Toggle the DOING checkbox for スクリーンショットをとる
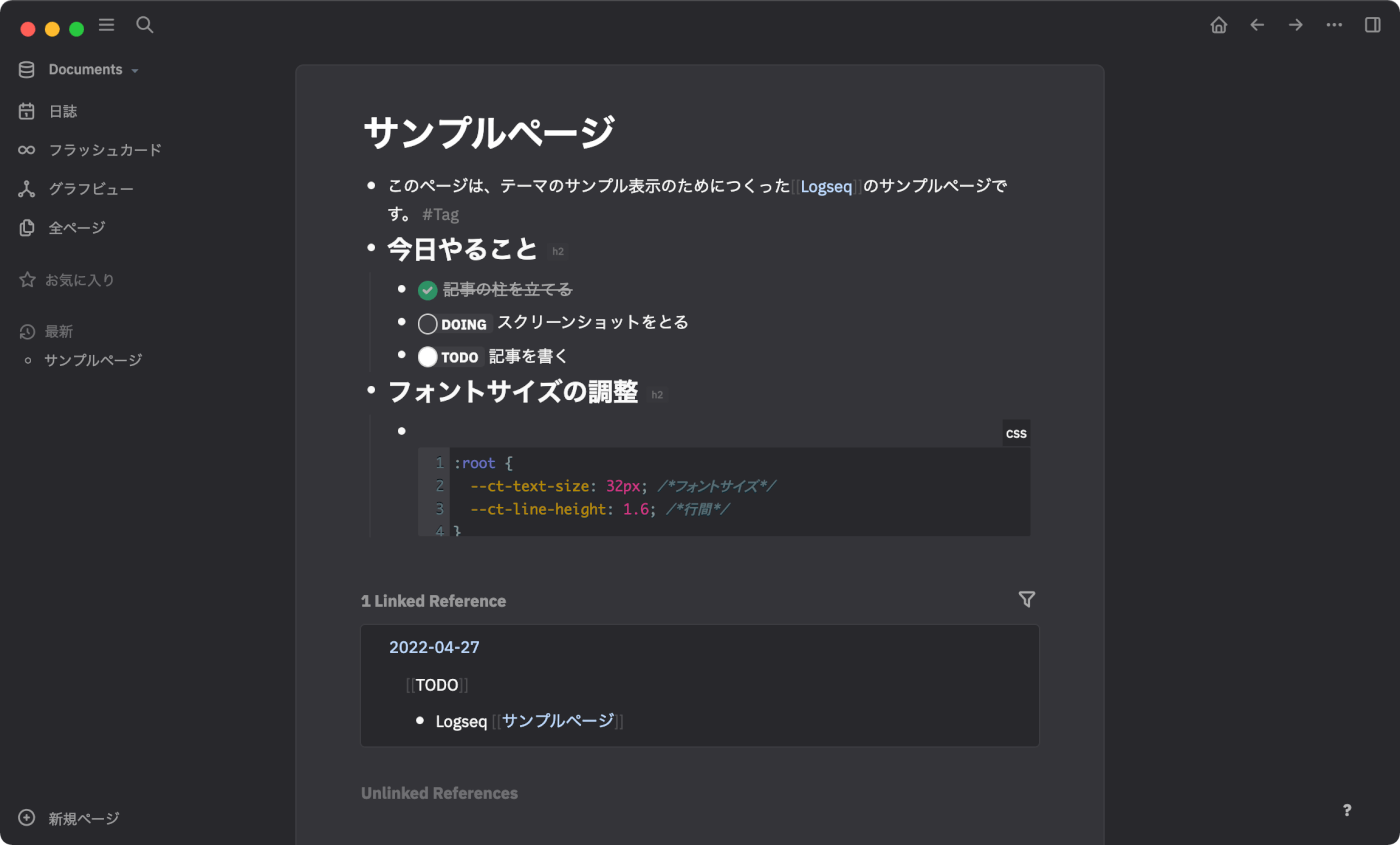 (x=428, y=322)
